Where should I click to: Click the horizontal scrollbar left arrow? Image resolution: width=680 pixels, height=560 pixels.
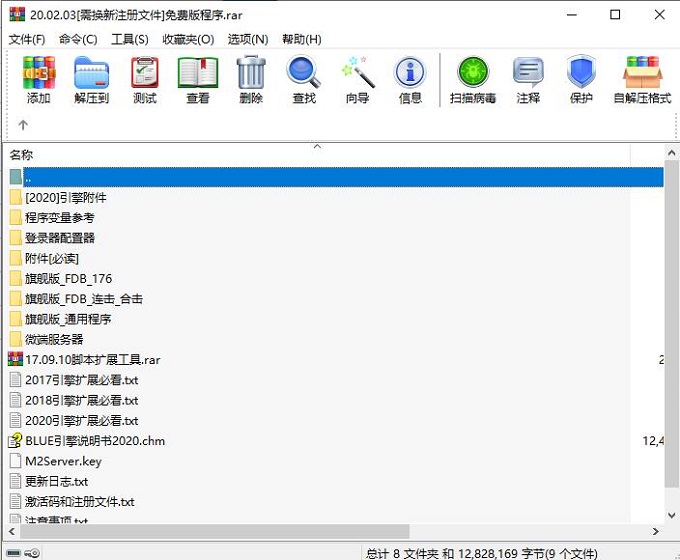12,531
